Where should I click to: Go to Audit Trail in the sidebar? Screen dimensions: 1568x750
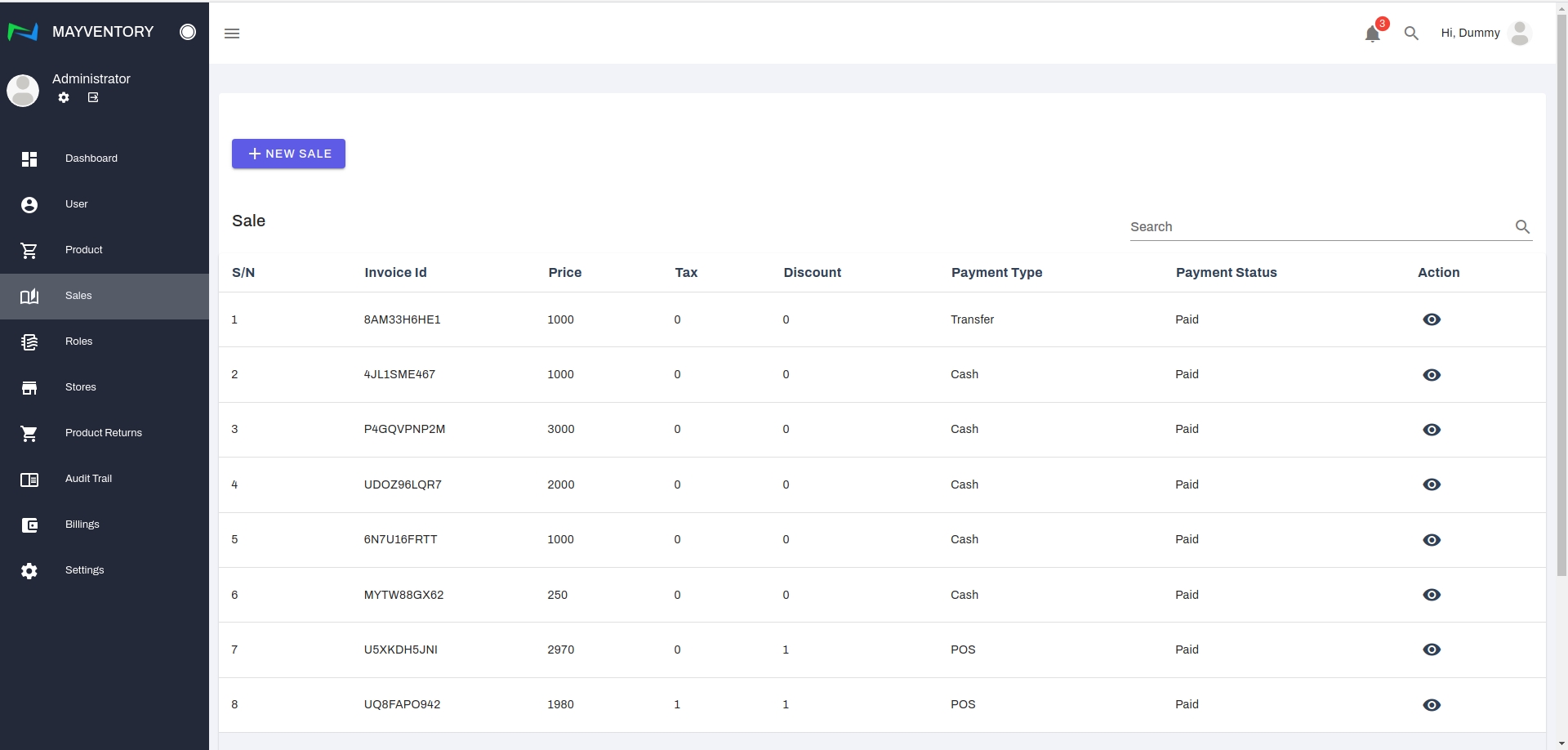tap(88, 479)
